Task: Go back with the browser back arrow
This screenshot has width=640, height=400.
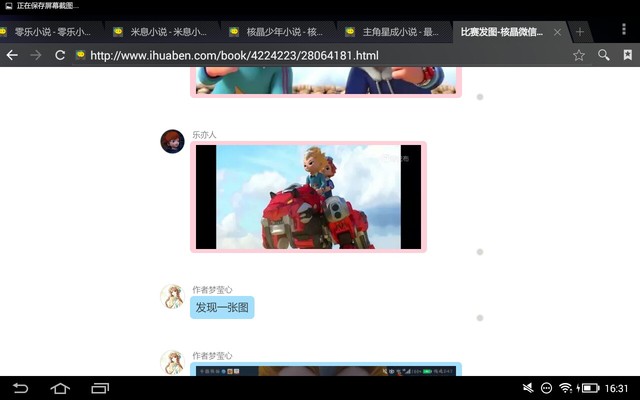Action: tap(12, 55)
